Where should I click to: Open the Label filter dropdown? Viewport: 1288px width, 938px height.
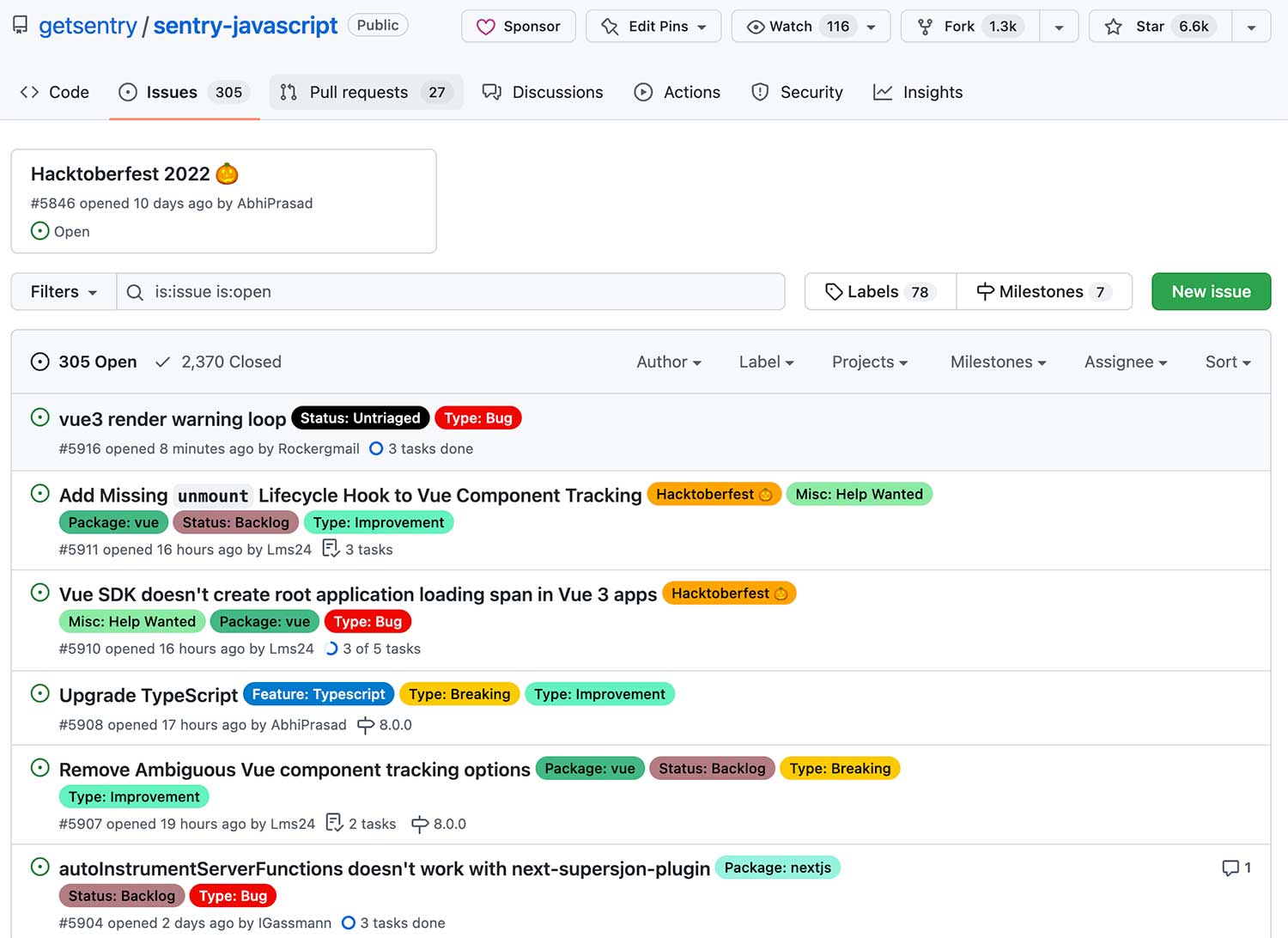tap(766, 362)
